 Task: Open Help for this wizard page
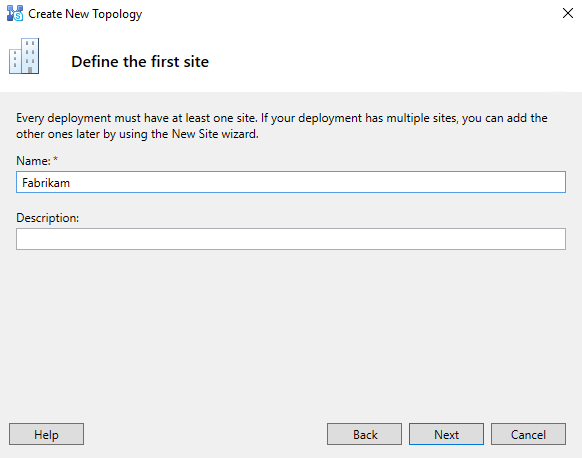46,434
